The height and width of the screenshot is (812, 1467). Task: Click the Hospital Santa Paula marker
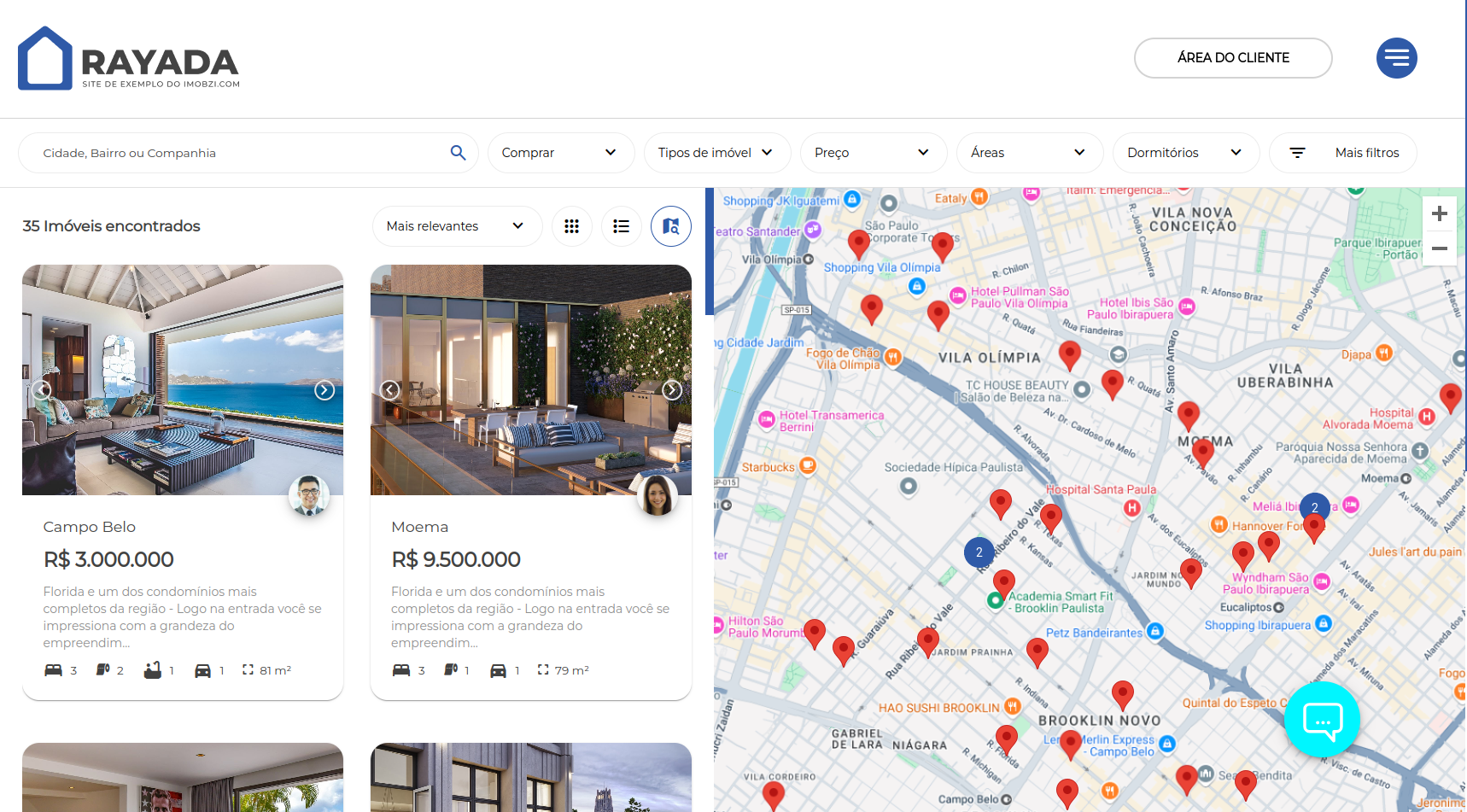[x=1131, y=508]
